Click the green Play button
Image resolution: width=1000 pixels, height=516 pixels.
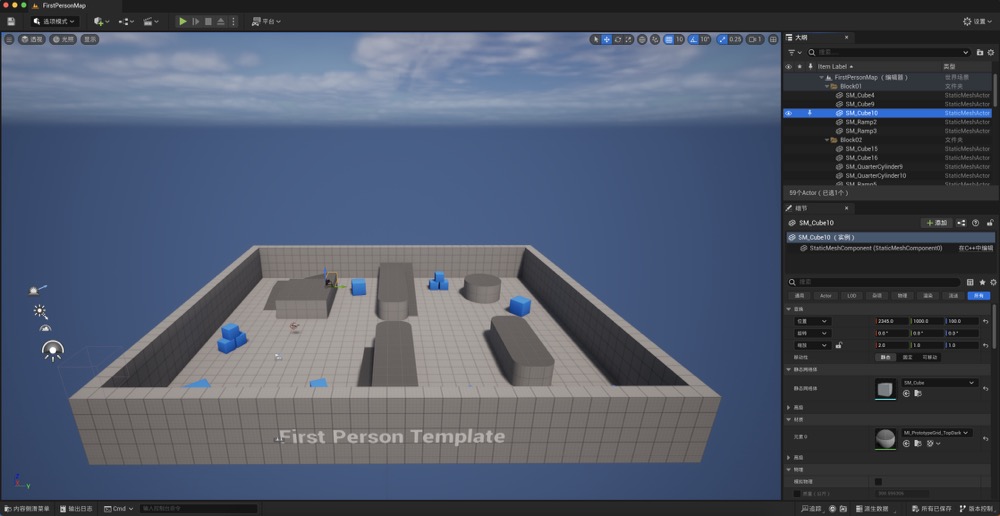pyautogui.click(x=182, y=21)
